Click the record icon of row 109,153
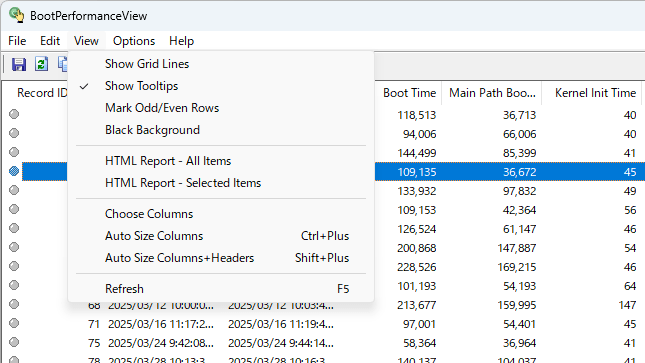This screenshot has height=363, width=645. (x=14, y=209)
